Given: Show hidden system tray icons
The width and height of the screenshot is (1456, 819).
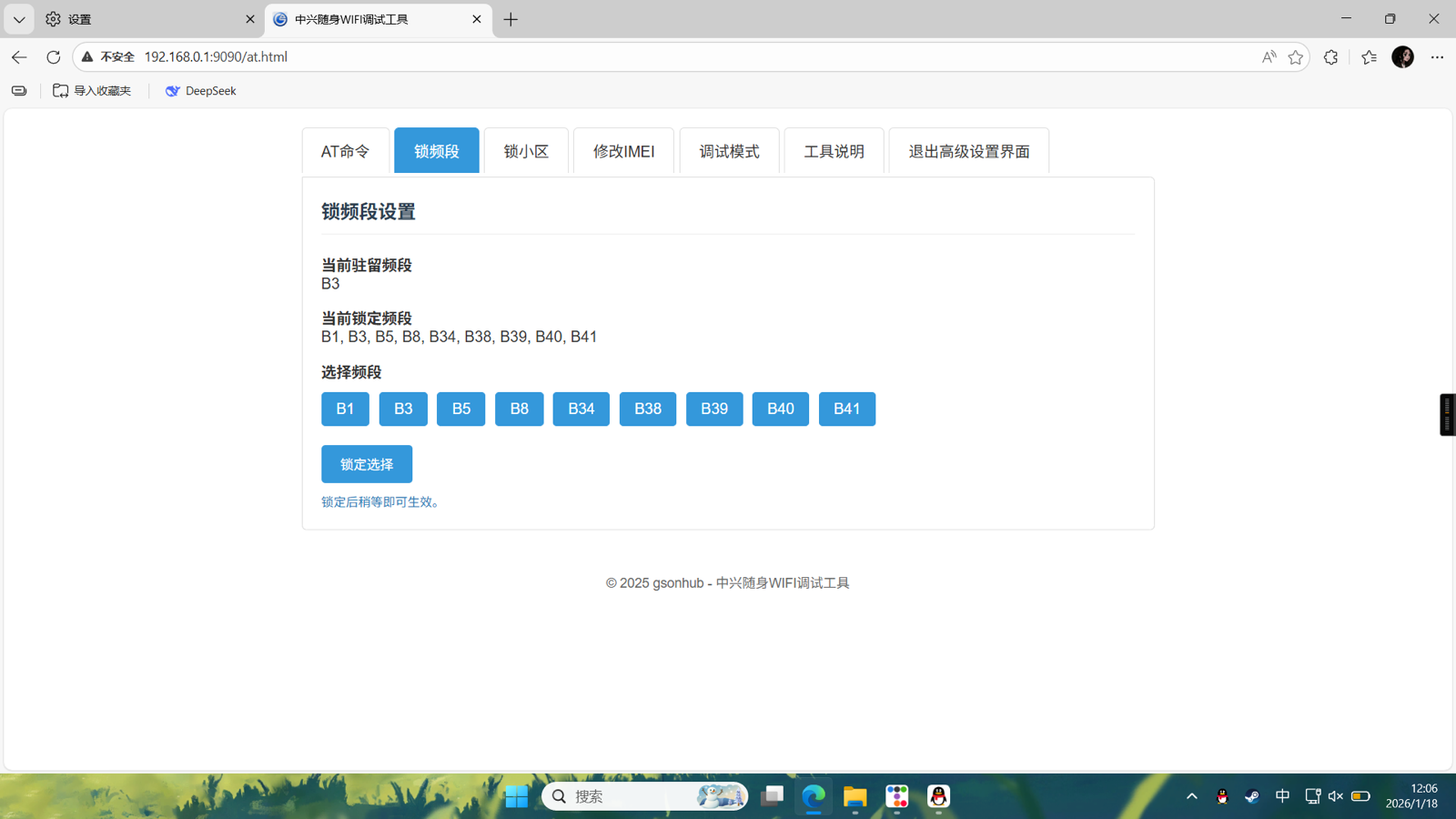Looking at the screenshot, I should 1192,797.
